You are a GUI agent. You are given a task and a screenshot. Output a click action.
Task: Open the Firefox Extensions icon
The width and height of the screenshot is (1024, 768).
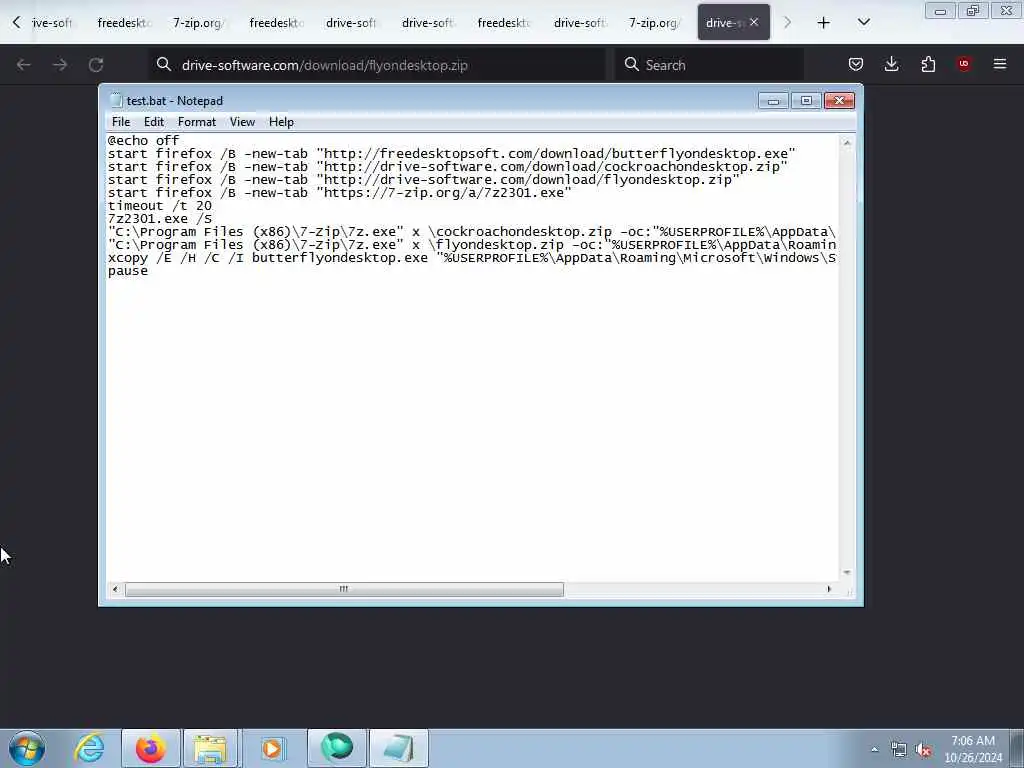(x=928, y=64)
